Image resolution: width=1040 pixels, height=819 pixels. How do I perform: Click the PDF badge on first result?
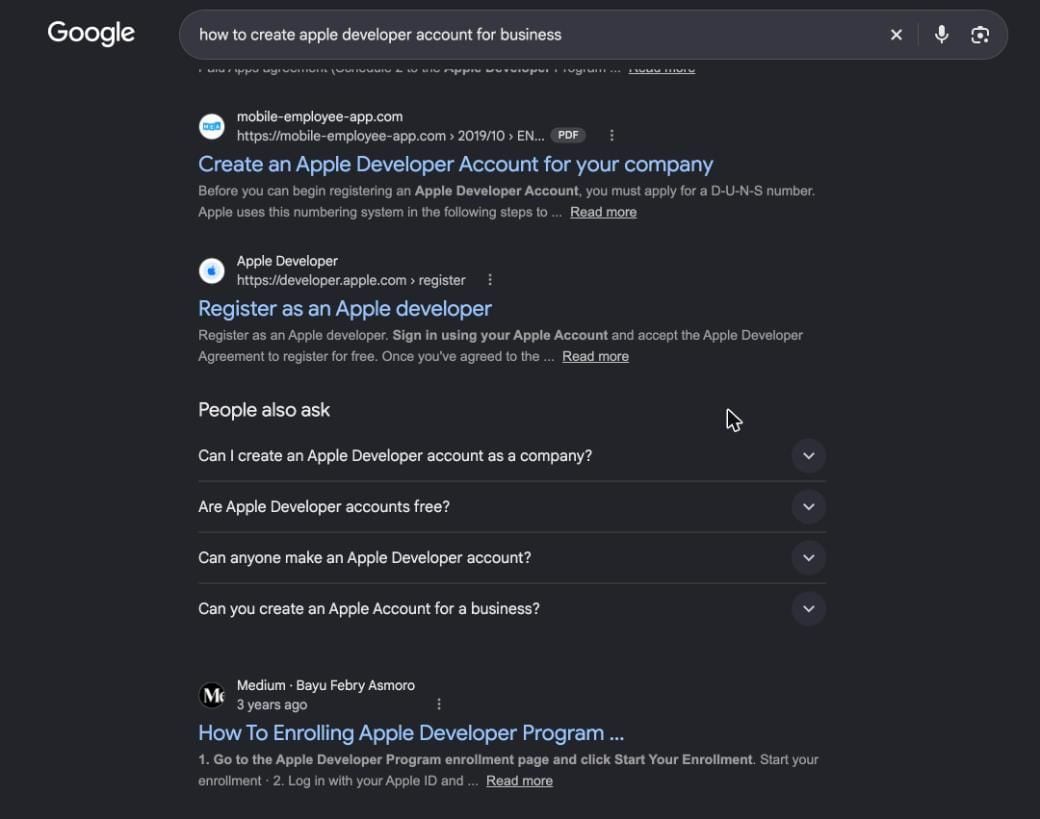tap(568, 135)
